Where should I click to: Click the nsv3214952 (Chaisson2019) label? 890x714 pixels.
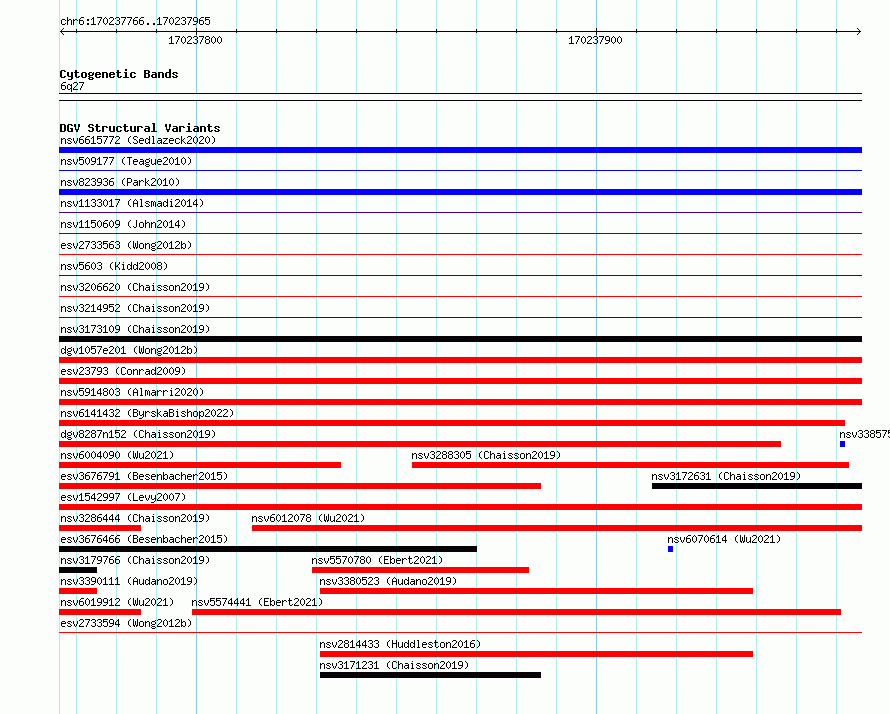coord(135,308)
